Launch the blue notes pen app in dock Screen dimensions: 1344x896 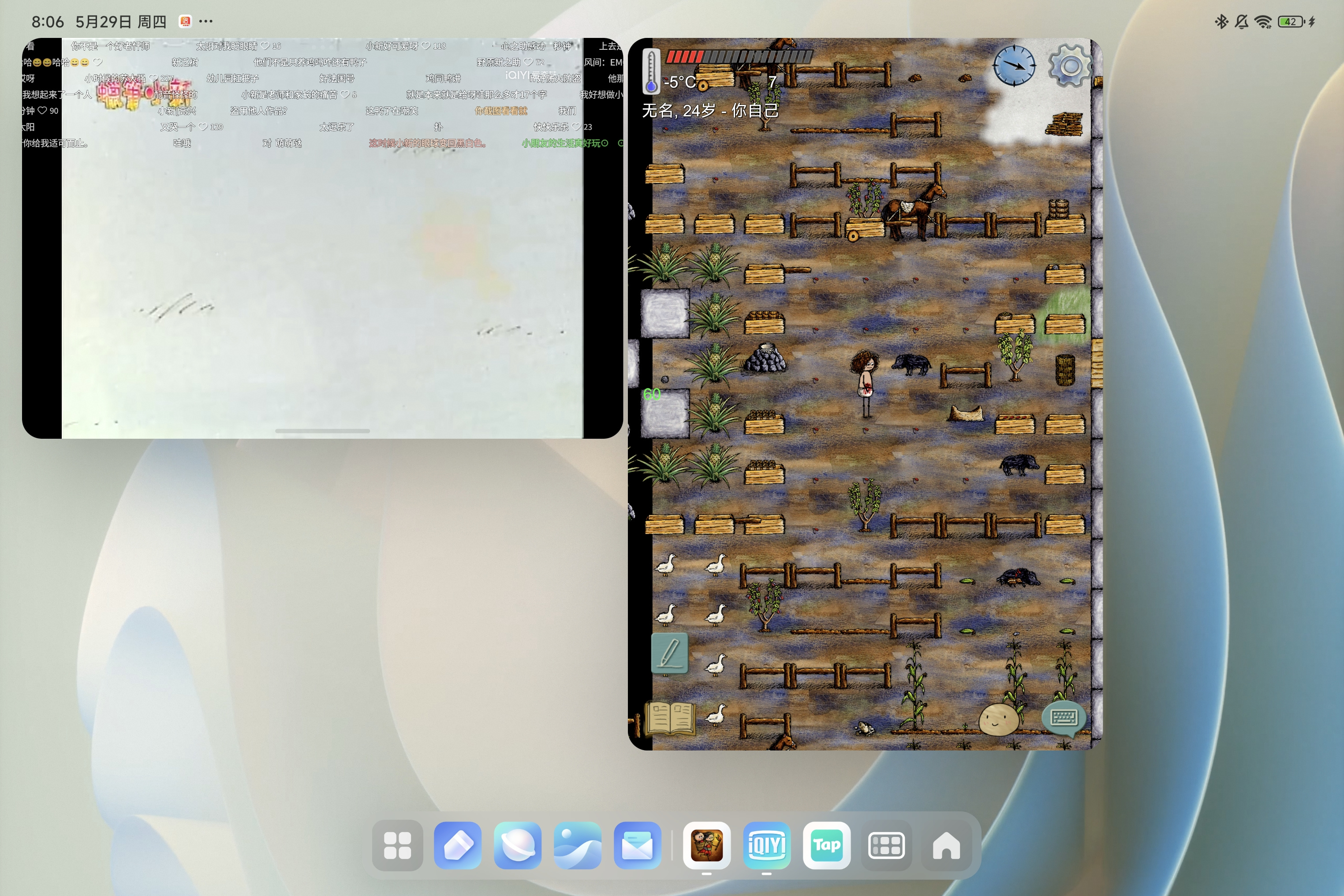click(458, 845)
